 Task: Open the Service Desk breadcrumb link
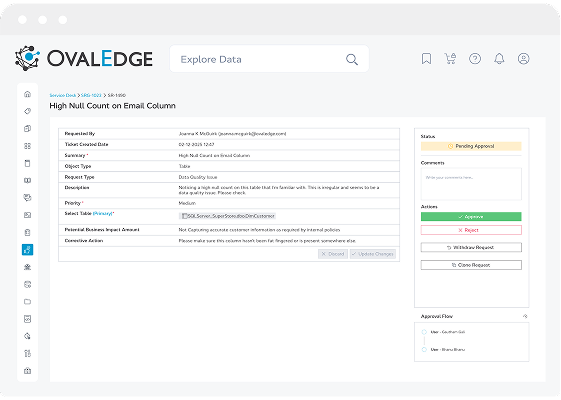[63, 96]
